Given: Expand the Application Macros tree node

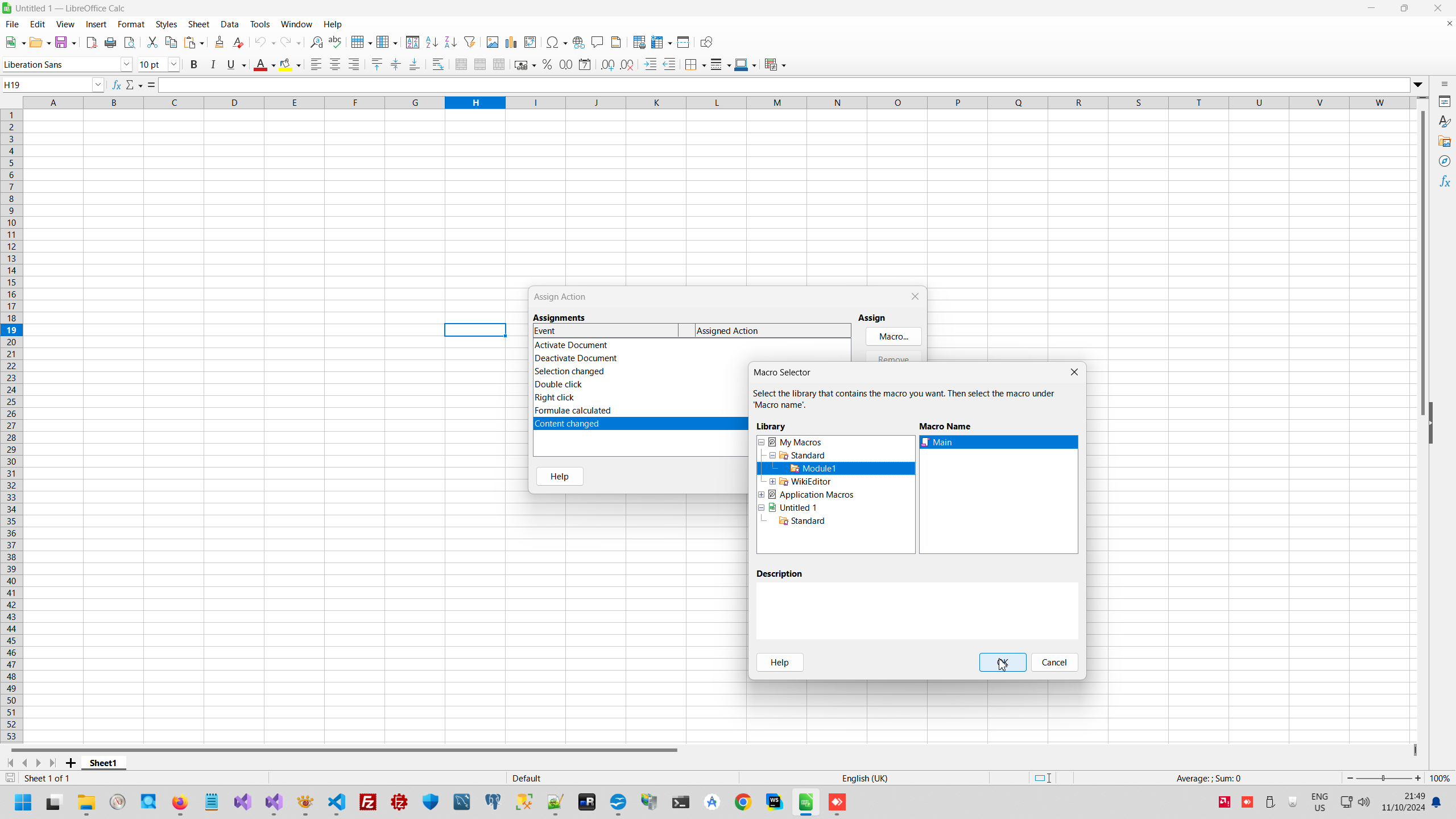Looking at the screenshot, I should point(761,495).
